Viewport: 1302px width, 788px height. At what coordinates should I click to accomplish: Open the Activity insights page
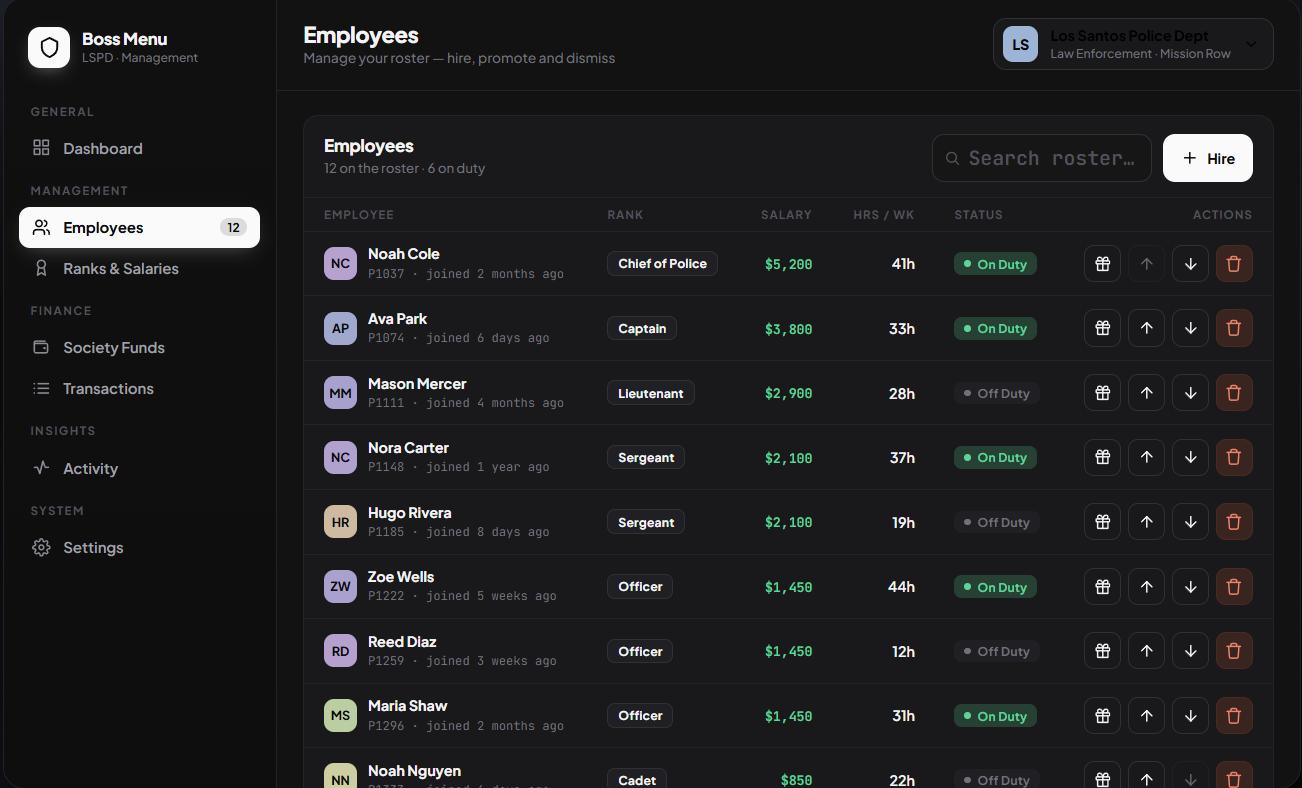pos(139,468)
